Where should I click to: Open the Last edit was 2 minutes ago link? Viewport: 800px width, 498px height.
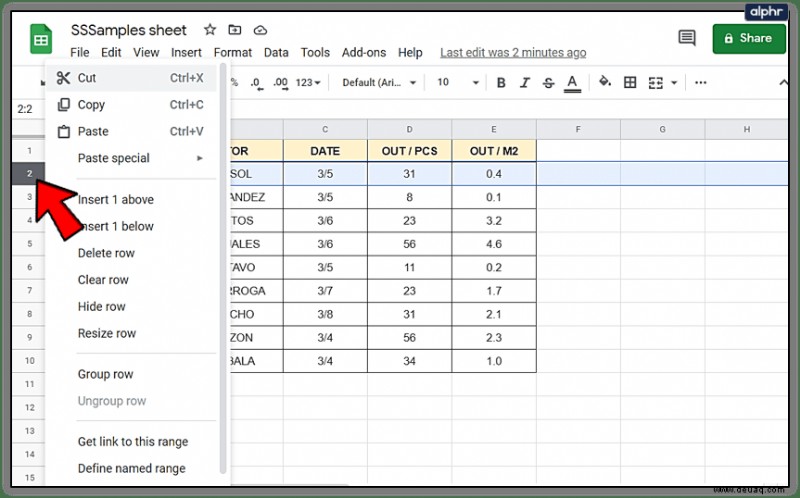[x=513, y=53]
